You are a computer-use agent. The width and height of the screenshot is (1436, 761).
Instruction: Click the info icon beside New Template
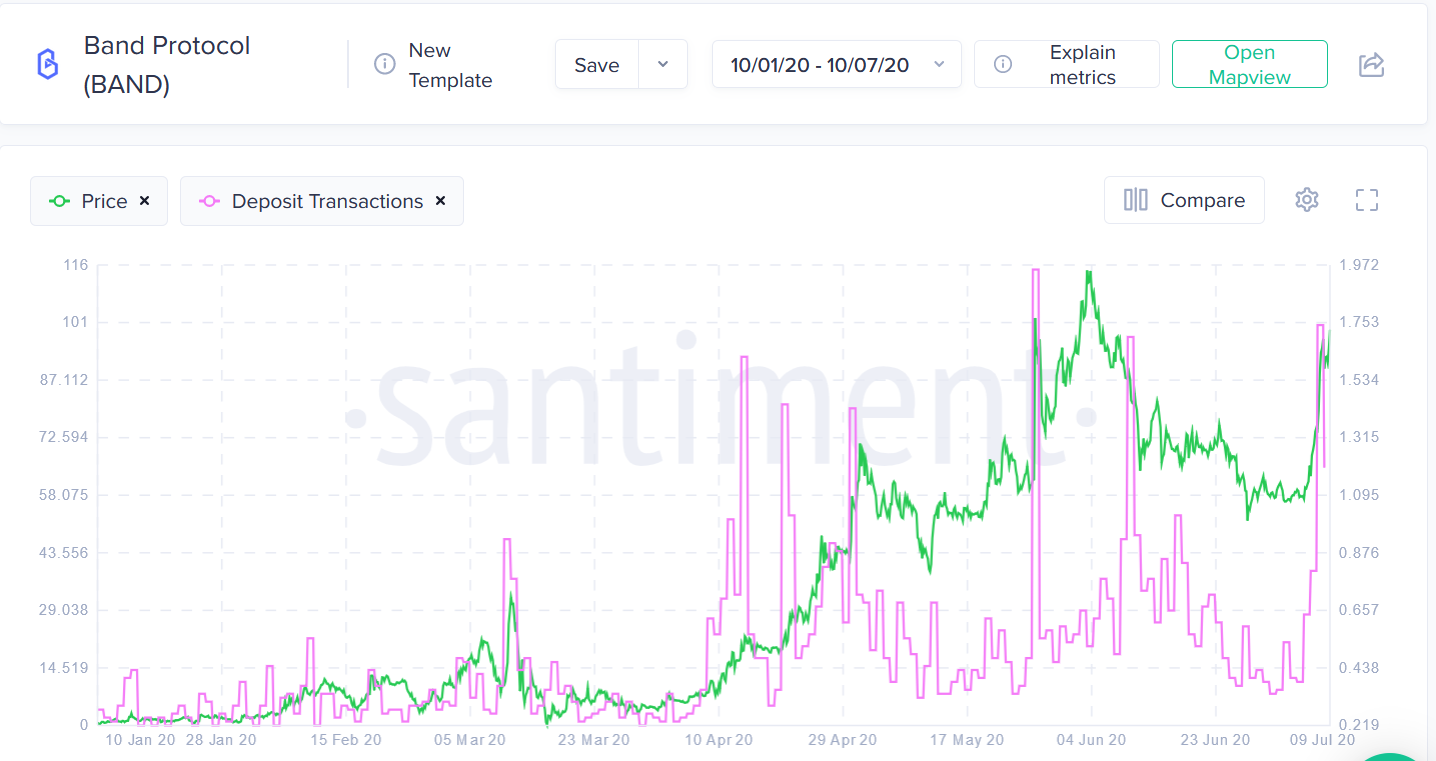pyautogui.click(x=384, y=64)
